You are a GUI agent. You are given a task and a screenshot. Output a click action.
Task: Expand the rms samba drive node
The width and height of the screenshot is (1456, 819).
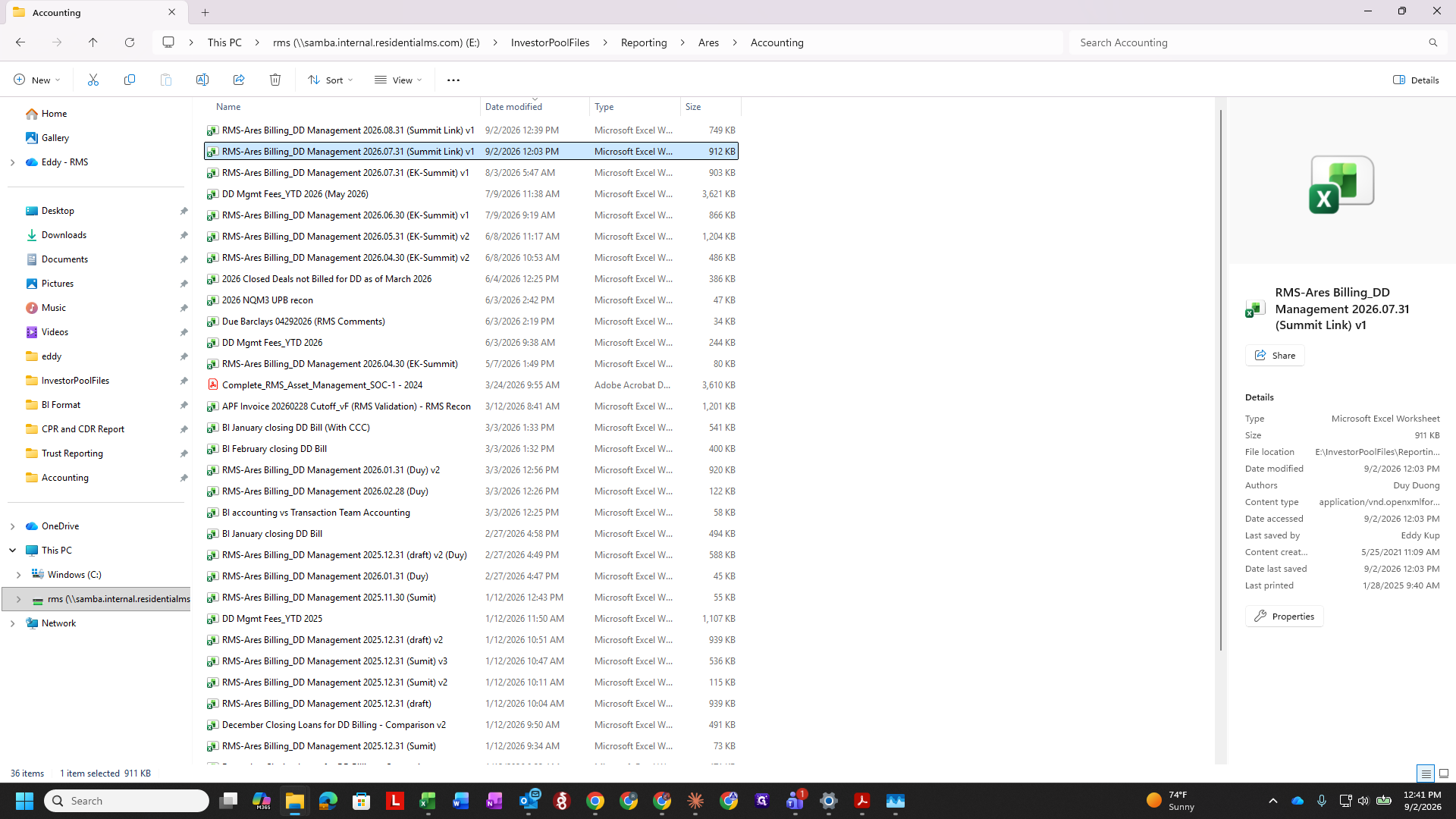pos(18,599)
